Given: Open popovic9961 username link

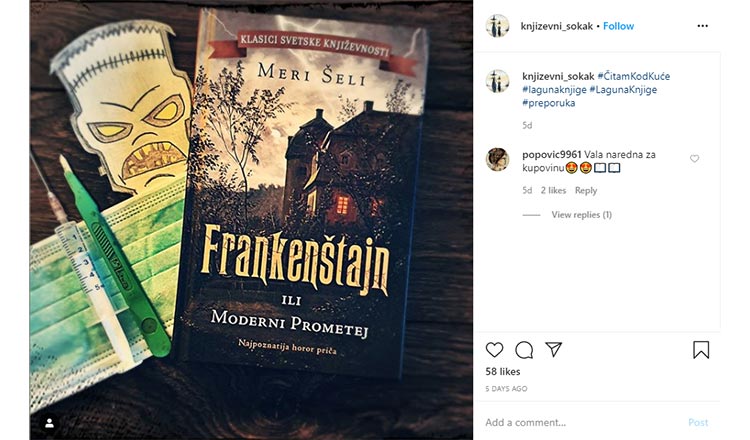Looking at the screenshot, I should pyautogui.click(x=551, y=154).
